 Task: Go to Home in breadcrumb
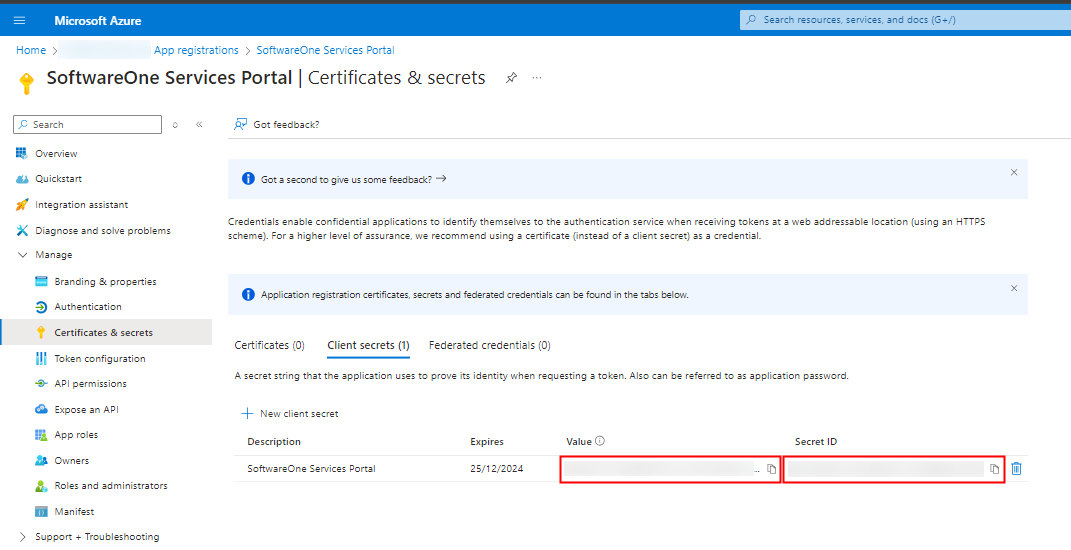(31, 50)
